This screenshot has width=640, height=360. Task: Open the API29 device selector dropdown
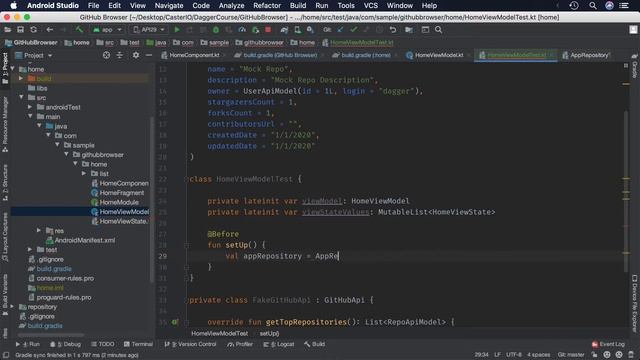149,30
